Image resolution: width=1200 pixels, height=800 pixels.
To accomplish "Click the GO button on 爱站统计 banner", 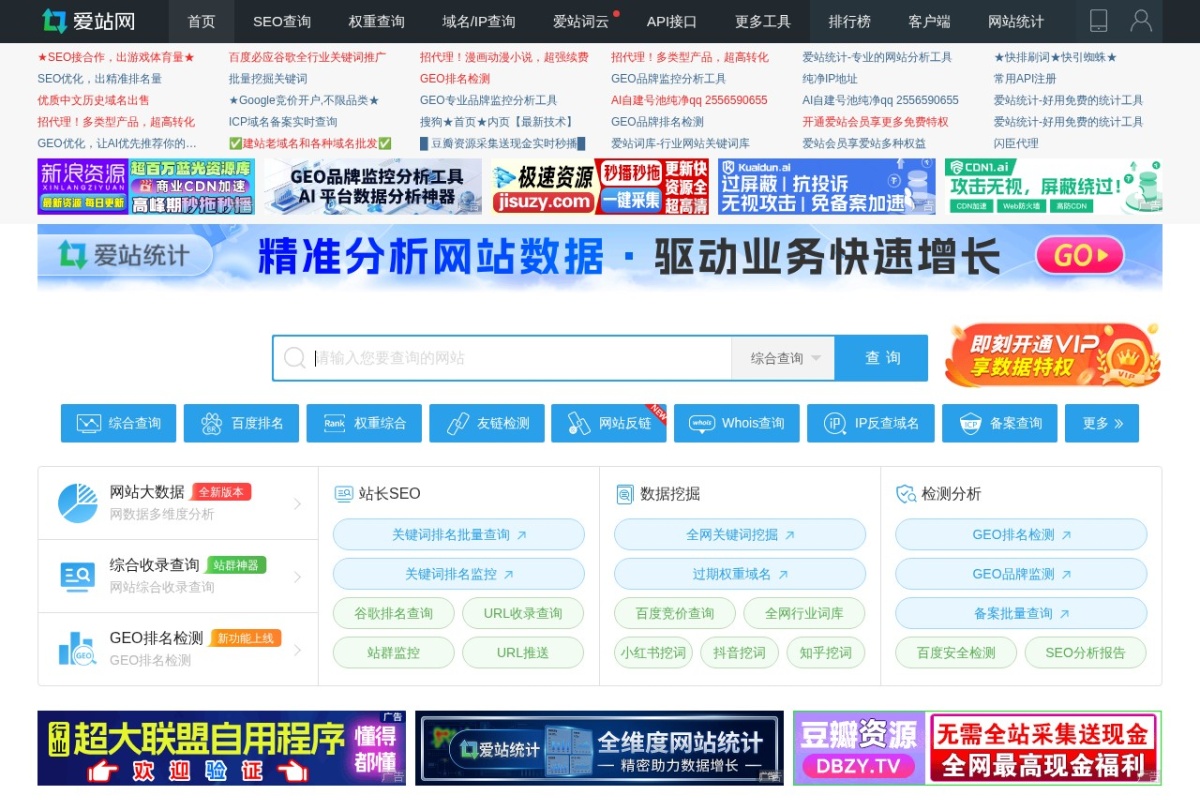I will pos(1079,256).
